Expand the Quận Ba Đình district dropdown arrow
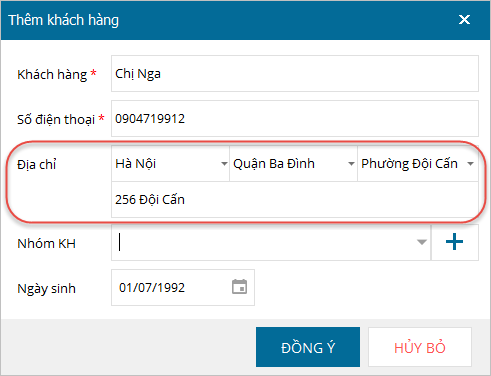491x376 pixels. tap(351, 164)
